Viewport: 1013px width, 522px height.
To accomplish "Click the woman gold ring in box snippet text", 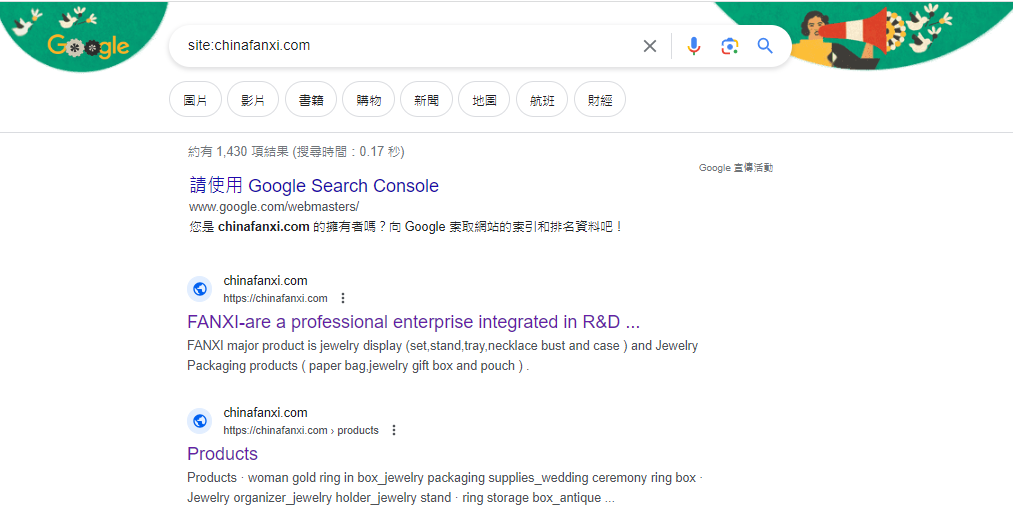I will click(444, 488).
